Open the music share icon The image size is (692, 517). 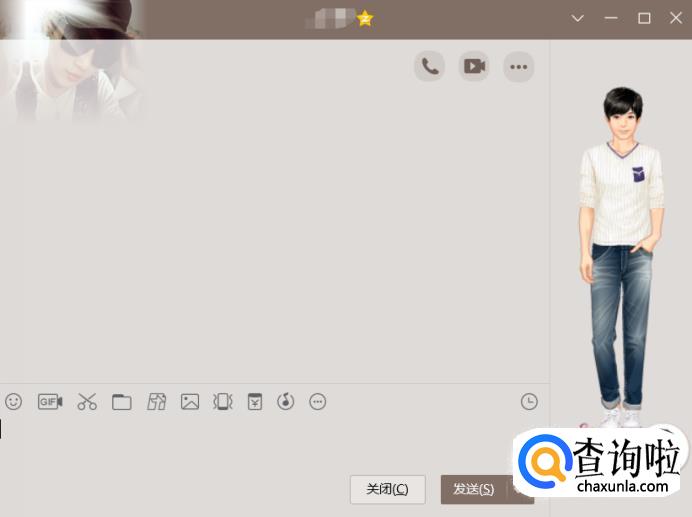(x=286, y=402)
